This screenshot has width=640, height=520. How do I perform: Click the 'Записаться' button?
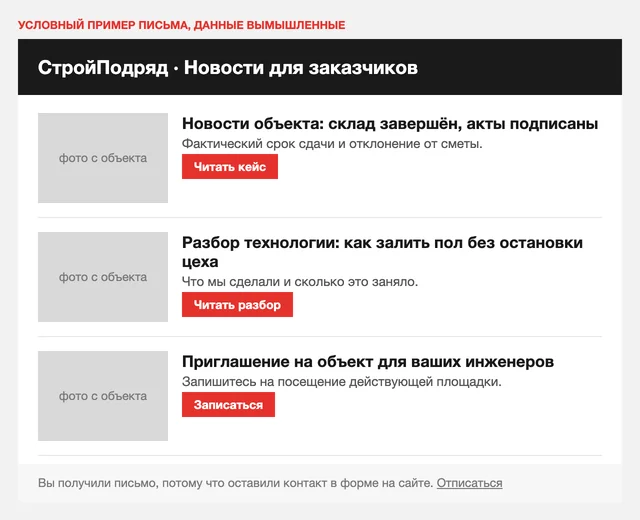pyautogui.click(x=228, y=404)
